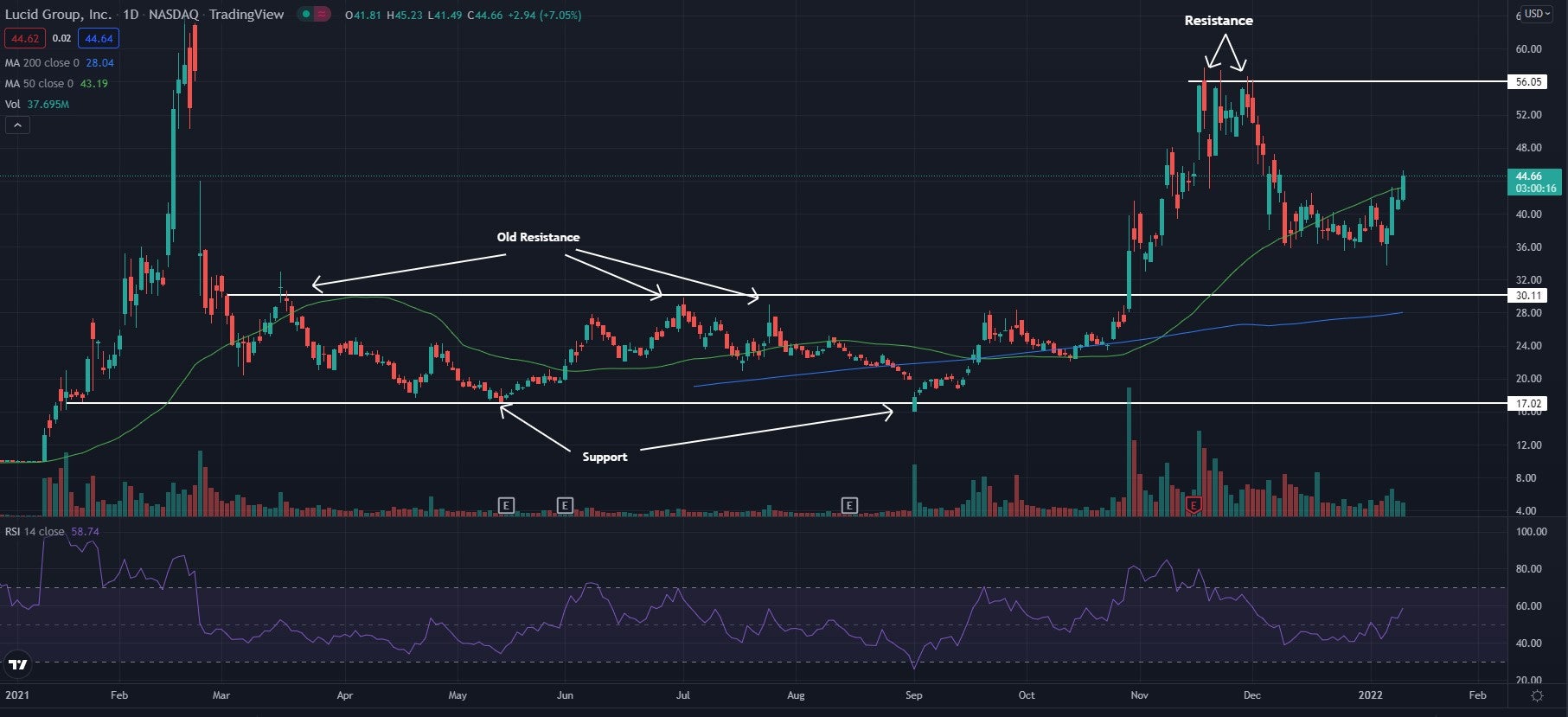The height and width of the screenshot is (717, 1568).
Task: Click the H45.23 high value in header
Action: (x=404, y=16)
